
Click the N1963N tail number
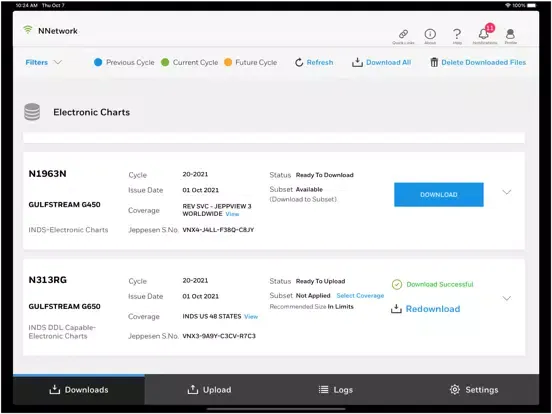[x=48, y=174]
